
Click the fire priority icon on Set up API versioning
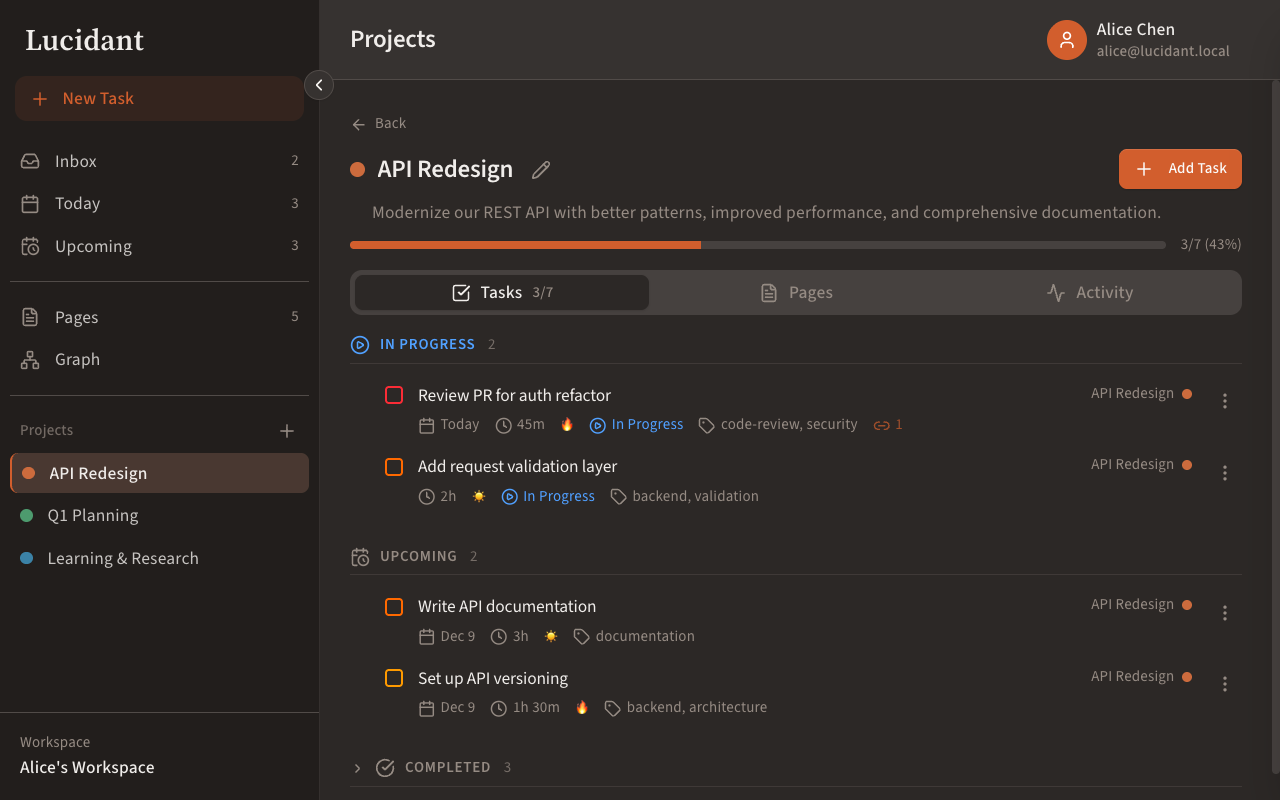tap(582, 707)
